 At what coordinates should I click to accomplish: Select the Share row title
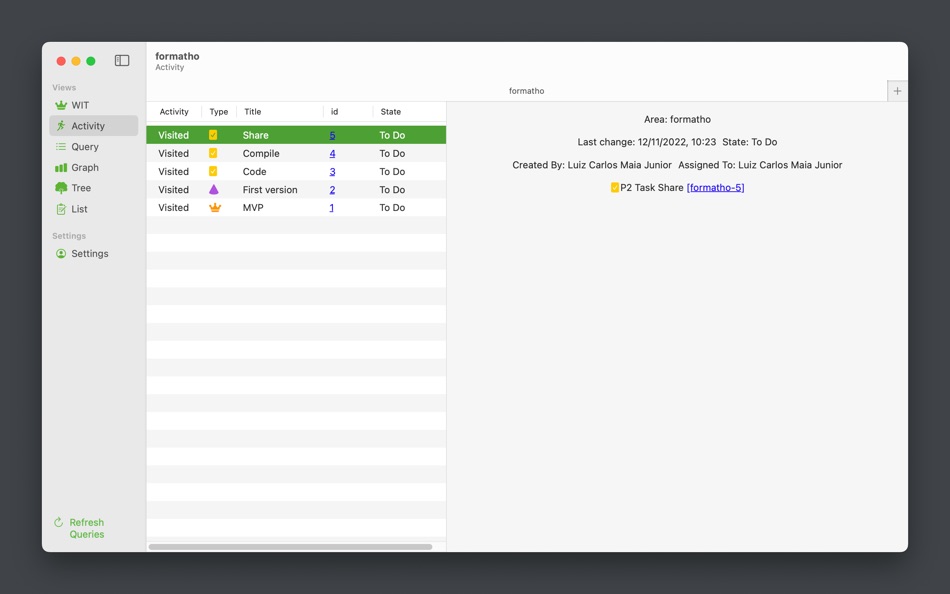click(x=256, y=135)
